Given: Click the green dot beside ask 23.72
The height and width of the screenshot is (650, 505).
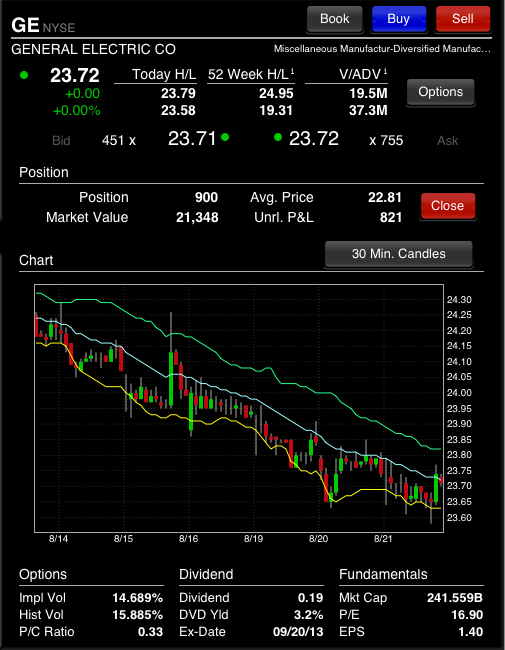Looking at the screenshot, I should [x=278, y=137].
